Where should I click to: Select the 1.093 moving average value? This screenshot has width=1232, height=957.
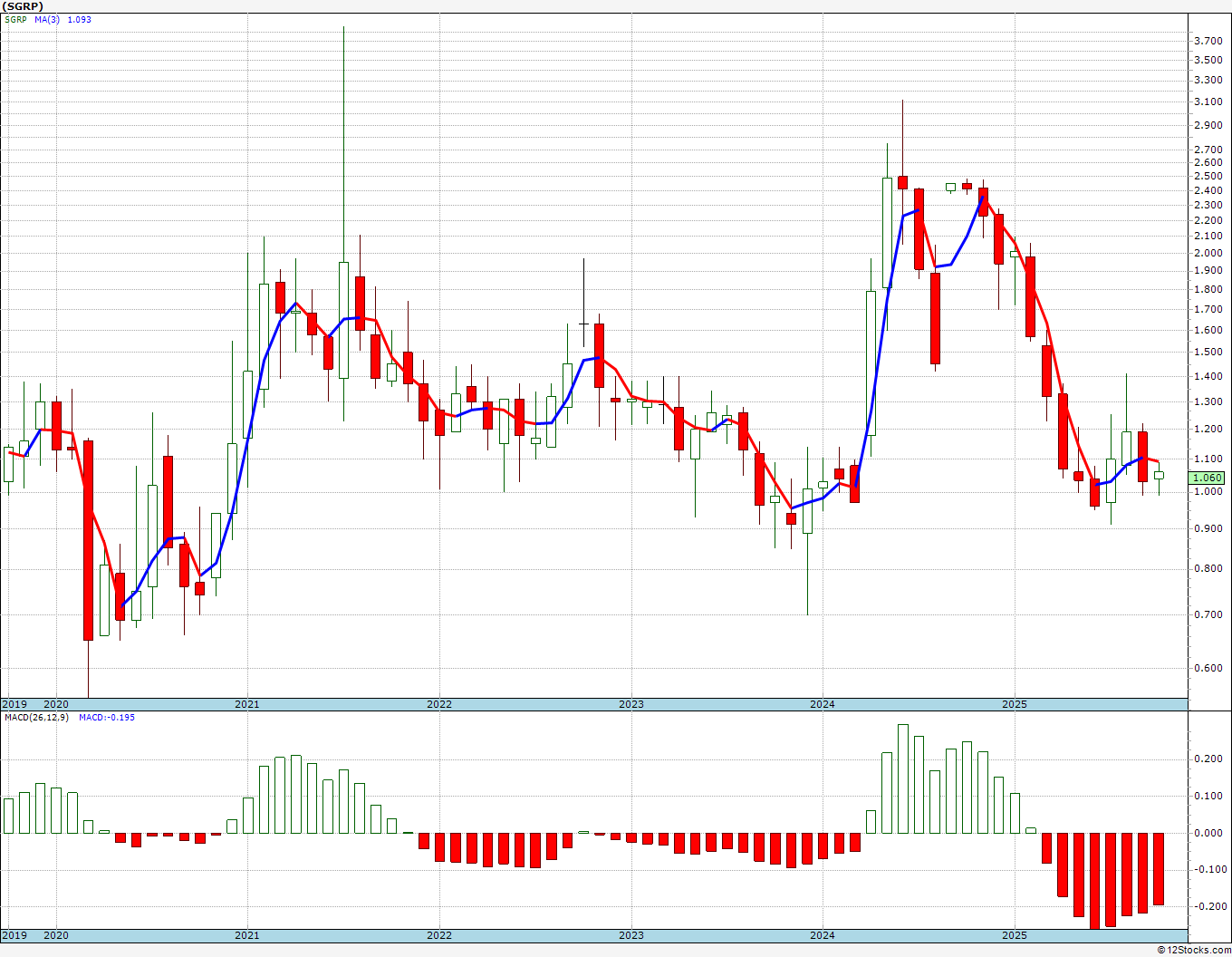(x=80, y=20)
